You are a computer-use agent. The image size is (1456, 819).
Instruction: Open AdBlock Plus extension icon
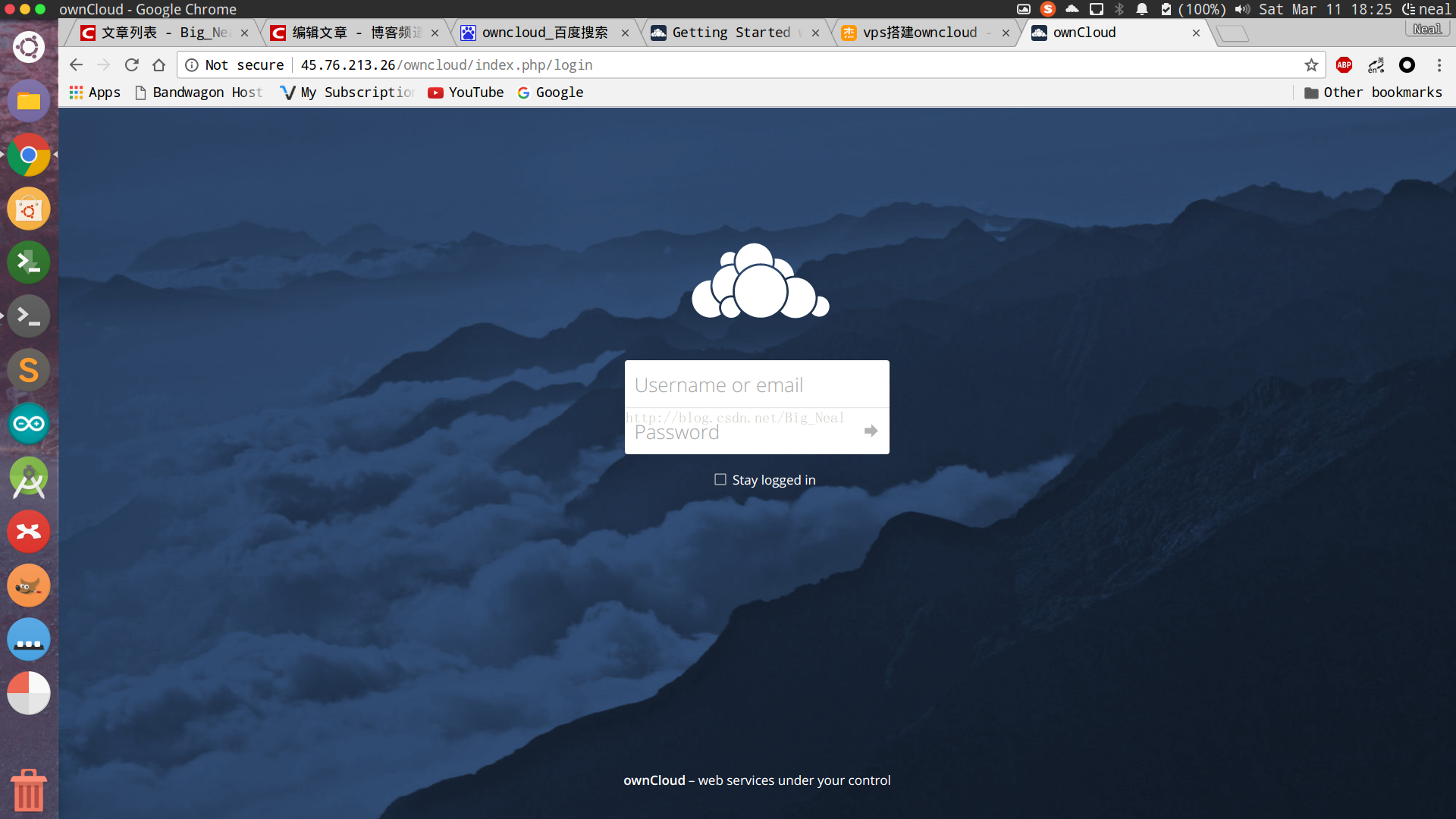1344,65
